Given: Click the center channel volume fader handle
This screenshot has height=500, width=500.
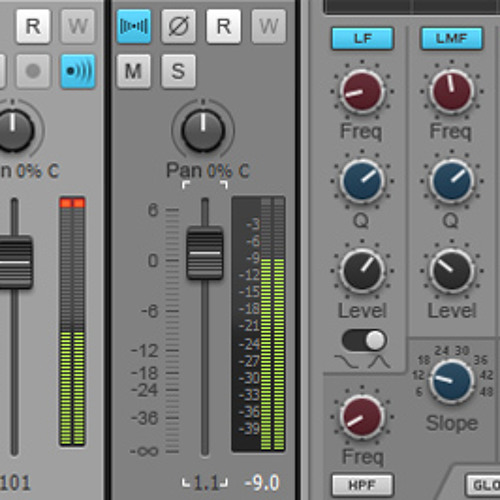Looking at the screenshot, I should coord(205,253).
